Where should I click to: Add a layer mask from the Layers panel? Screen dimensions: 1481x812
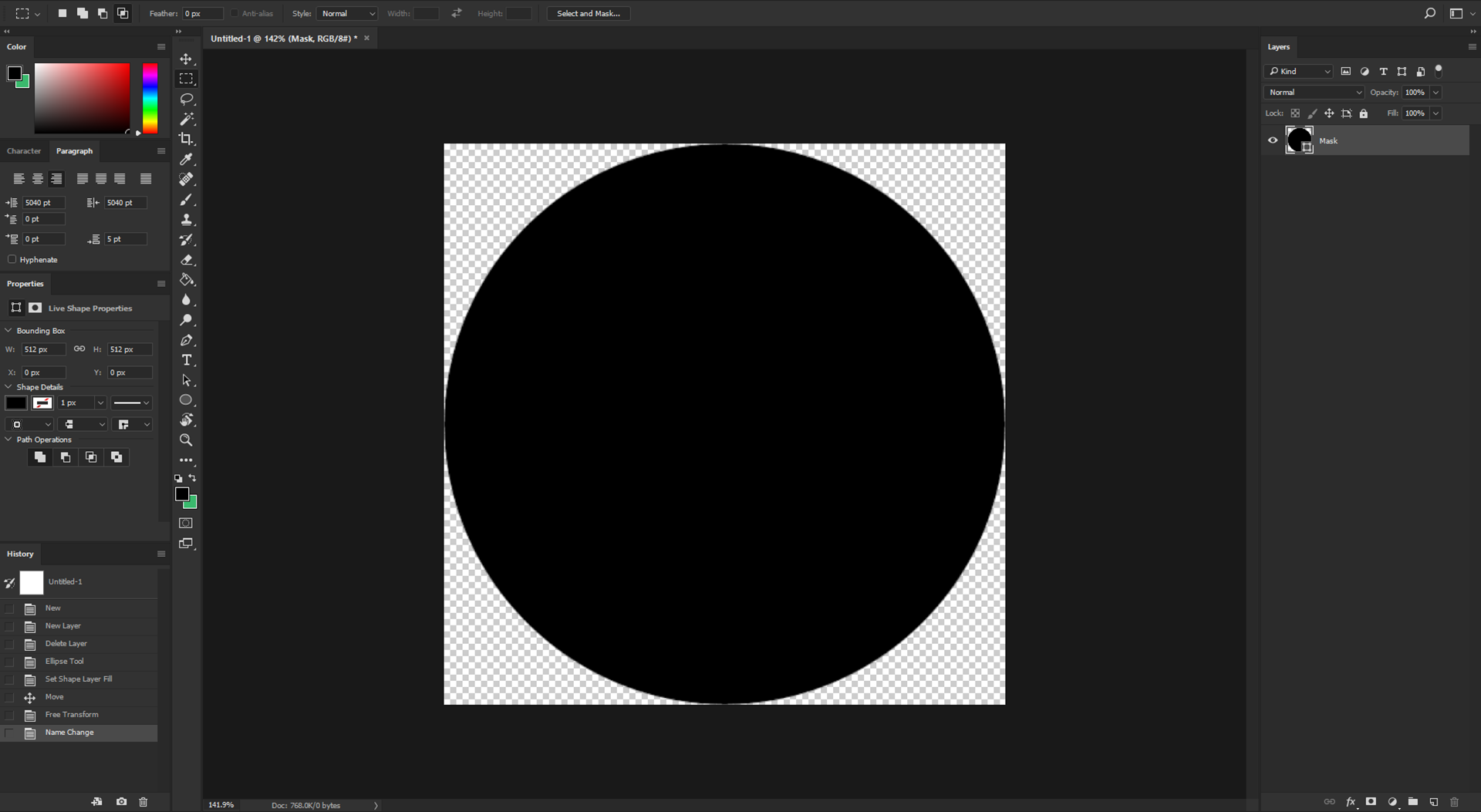point(1371,802)
